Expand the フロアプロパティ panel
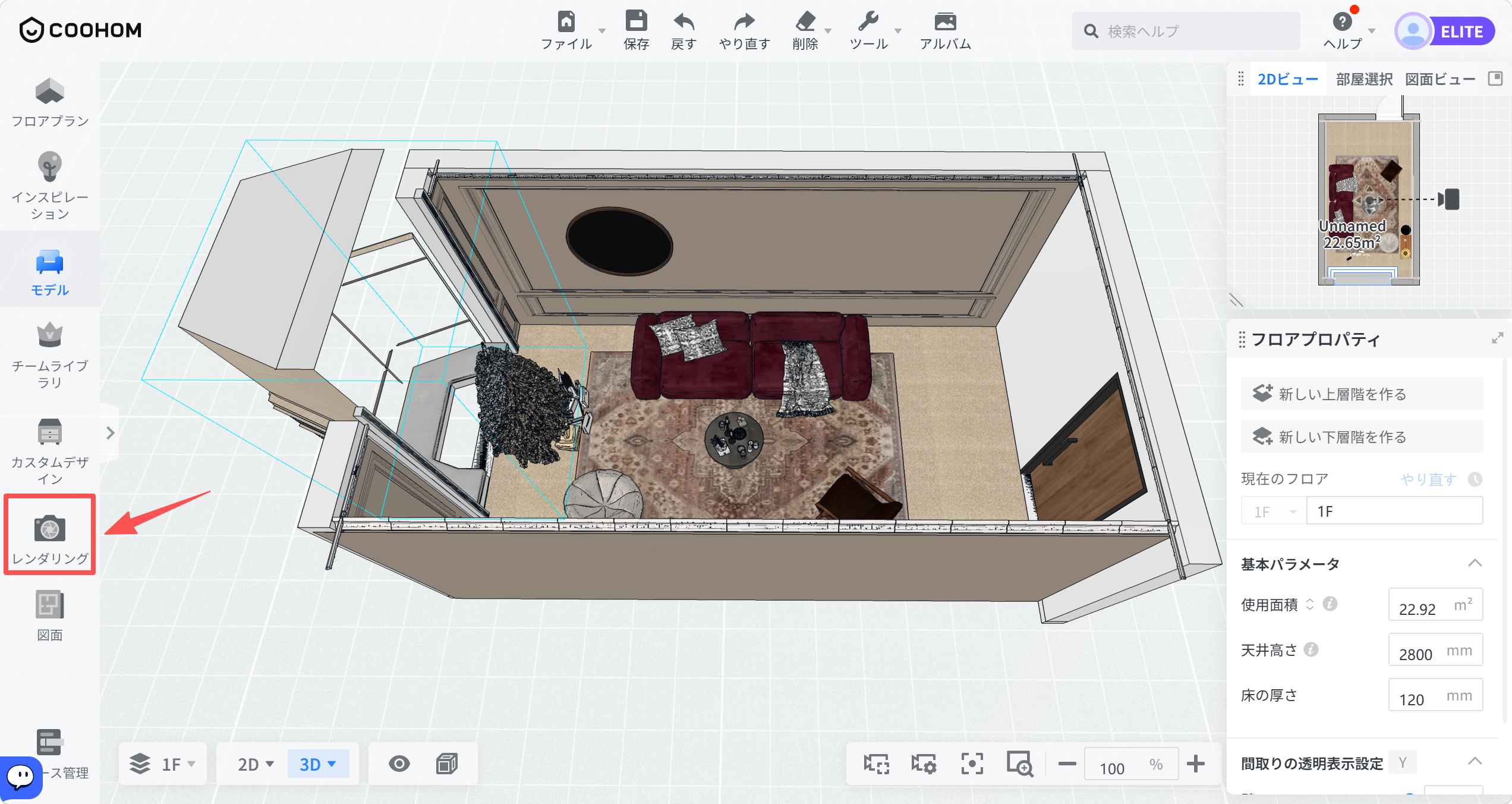 coord(1497,338)
